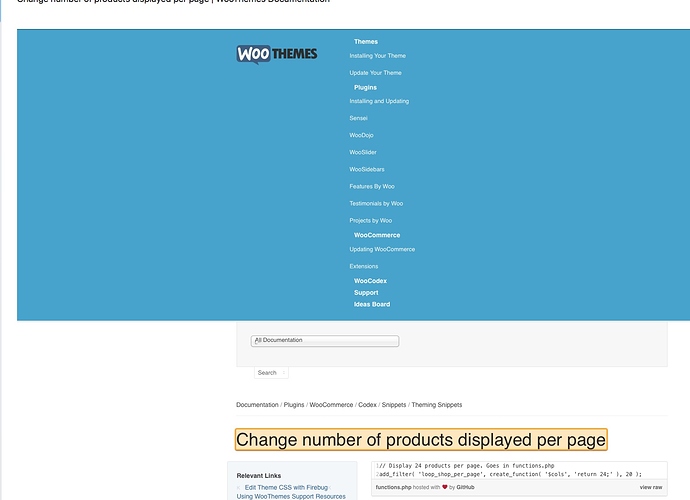Click Plugins in the breadcrumb
The height and width of the screenshot is (500, 690).
tap(294, 405)
